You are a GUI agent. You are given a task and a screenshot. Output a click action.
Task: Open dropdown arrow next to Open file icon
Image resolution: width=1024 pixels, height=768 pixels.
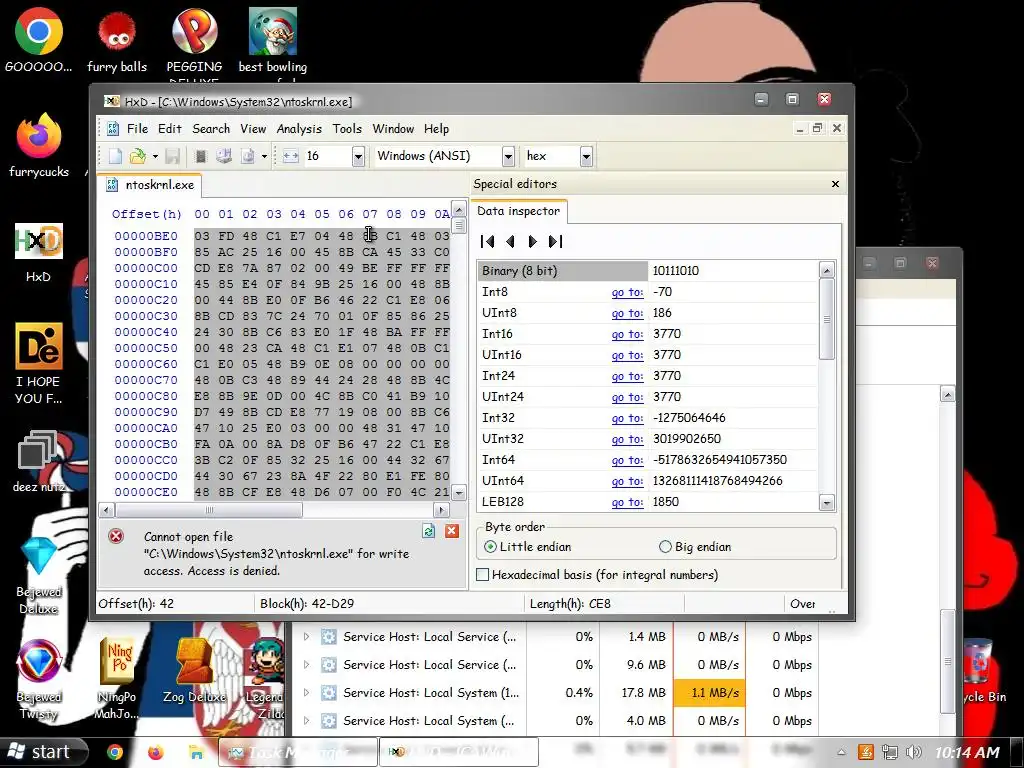155,156
